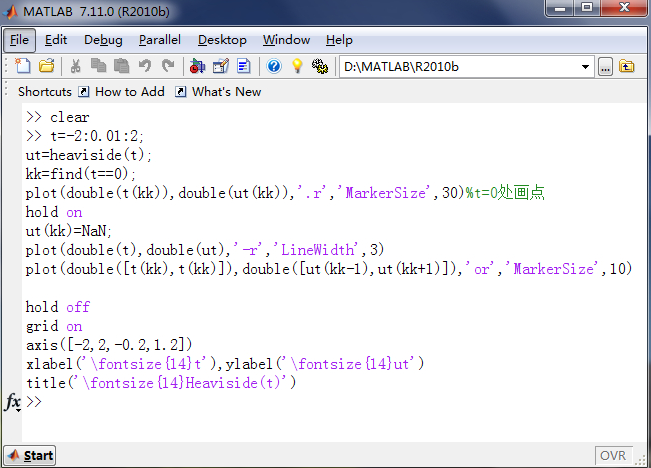Open the Desktop menu
Viewport: 651px width, 468px height.
pyautogui.click(x=222, y=40)
